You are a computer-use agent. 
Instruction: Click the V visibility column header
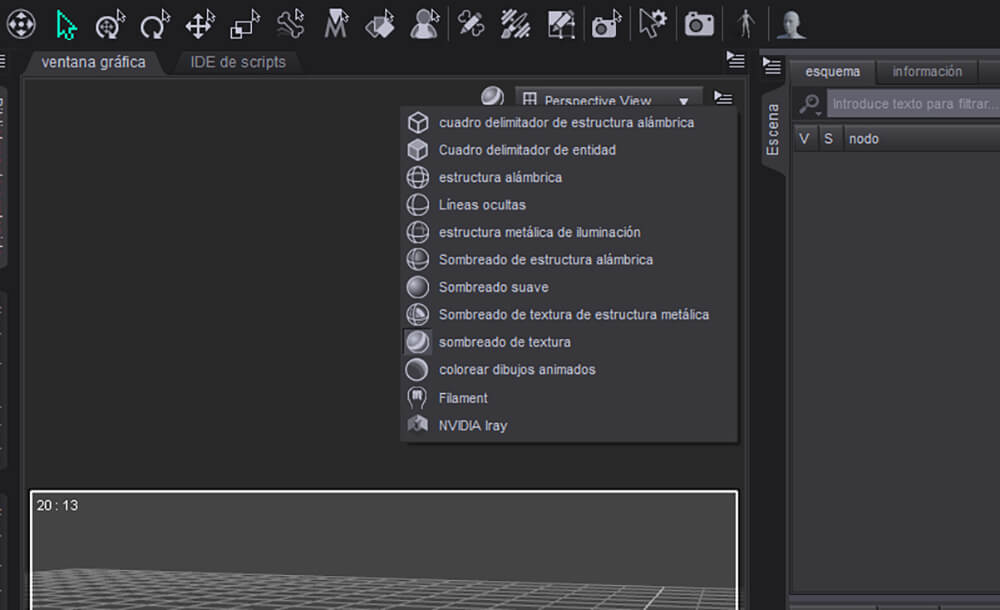[804, 138]
